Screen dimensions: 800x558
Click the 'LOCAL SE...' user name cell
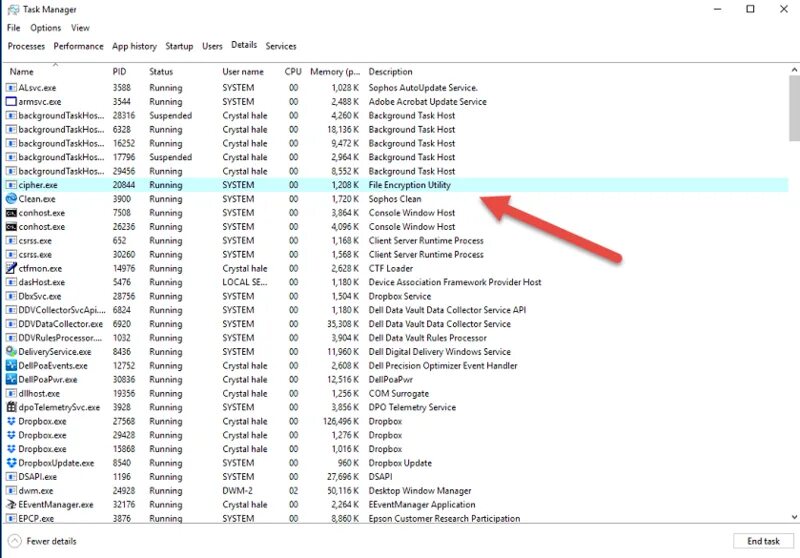[244, 282]
